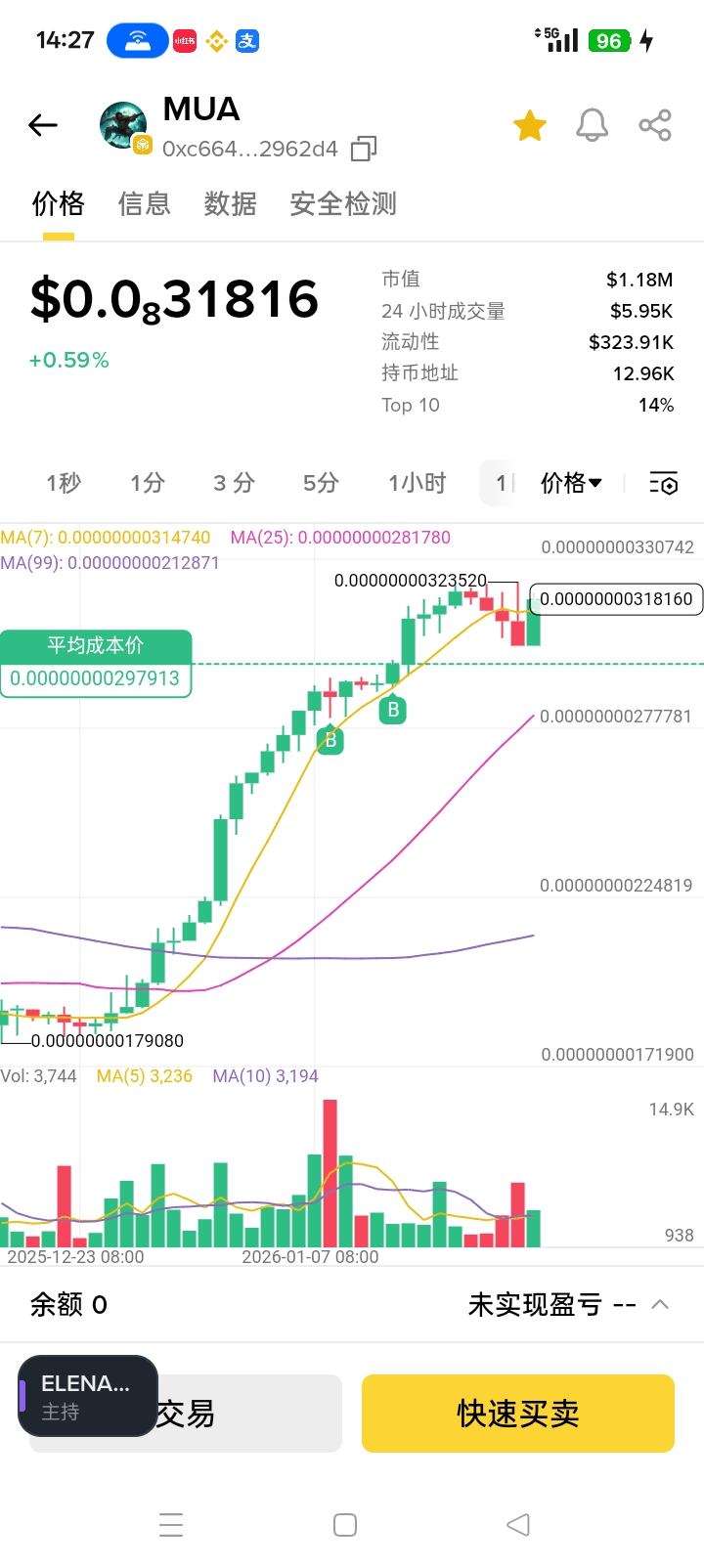
Task: Toggle the yellow favorite star
Action: (x=530, y=126)
